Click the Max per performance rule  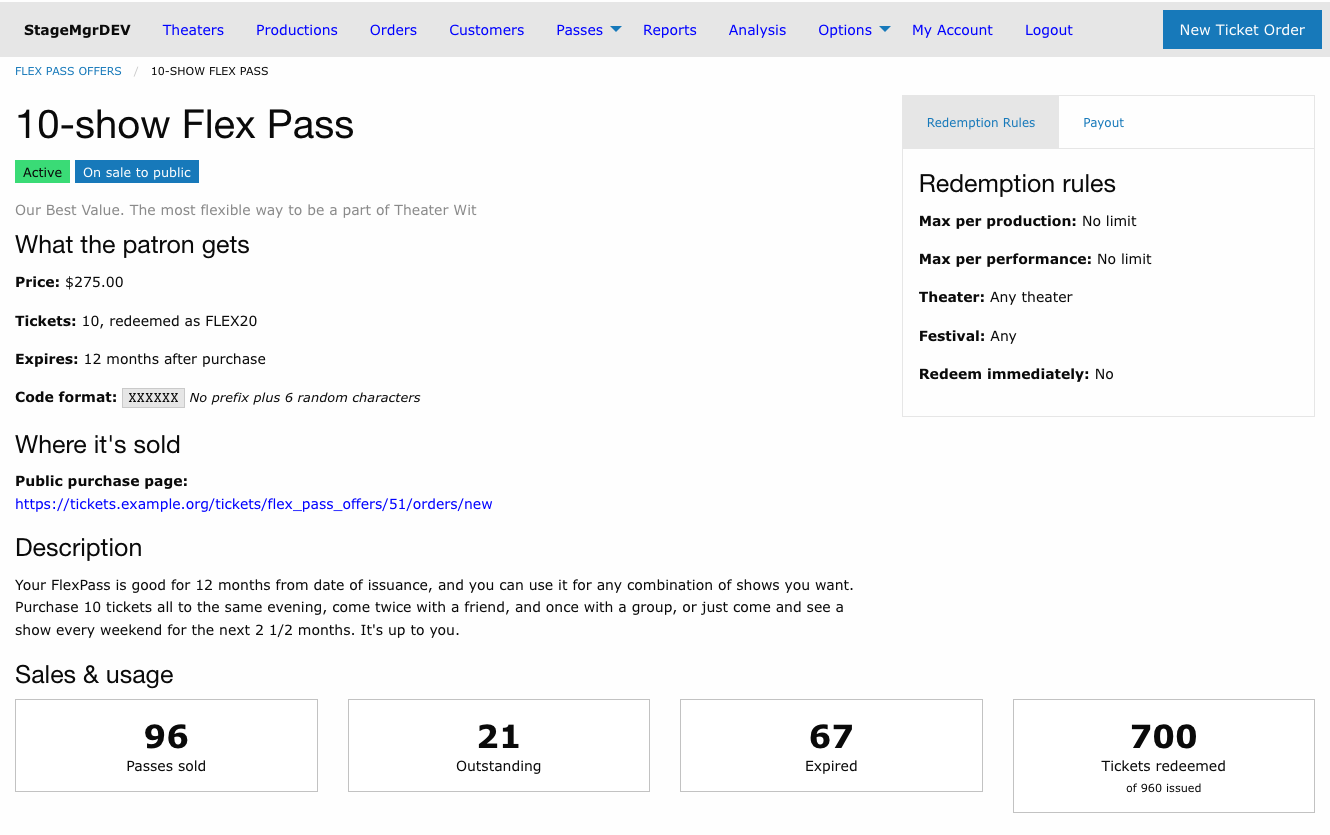click(1035, 259)
